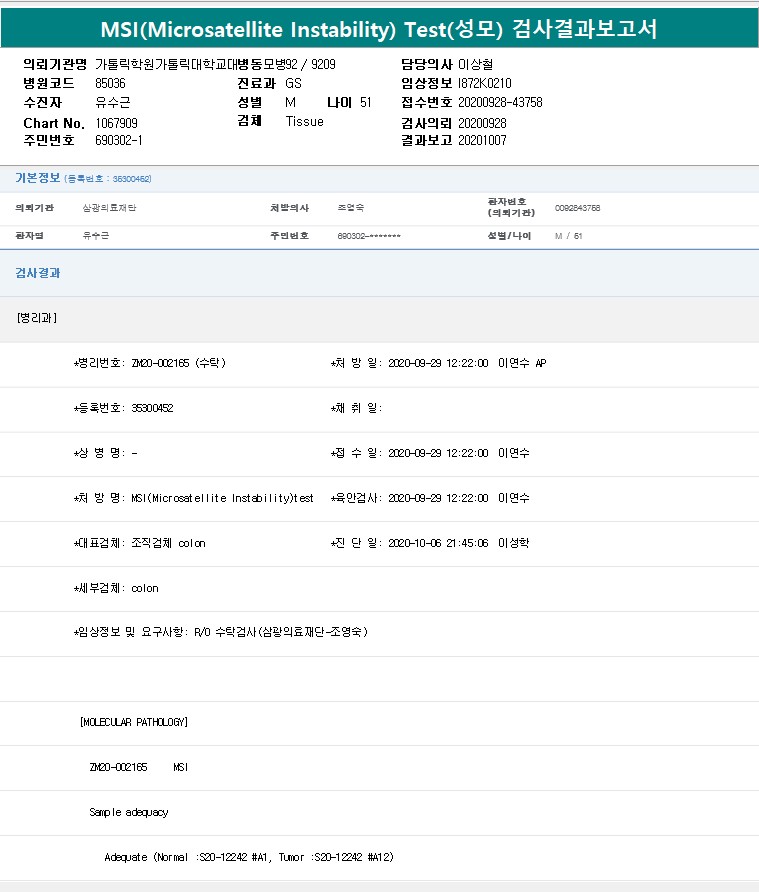The width and height of the screenshot is (759, 892).
Task: Click the 의뢰기관 value in 기본정보
Action: 109,208
